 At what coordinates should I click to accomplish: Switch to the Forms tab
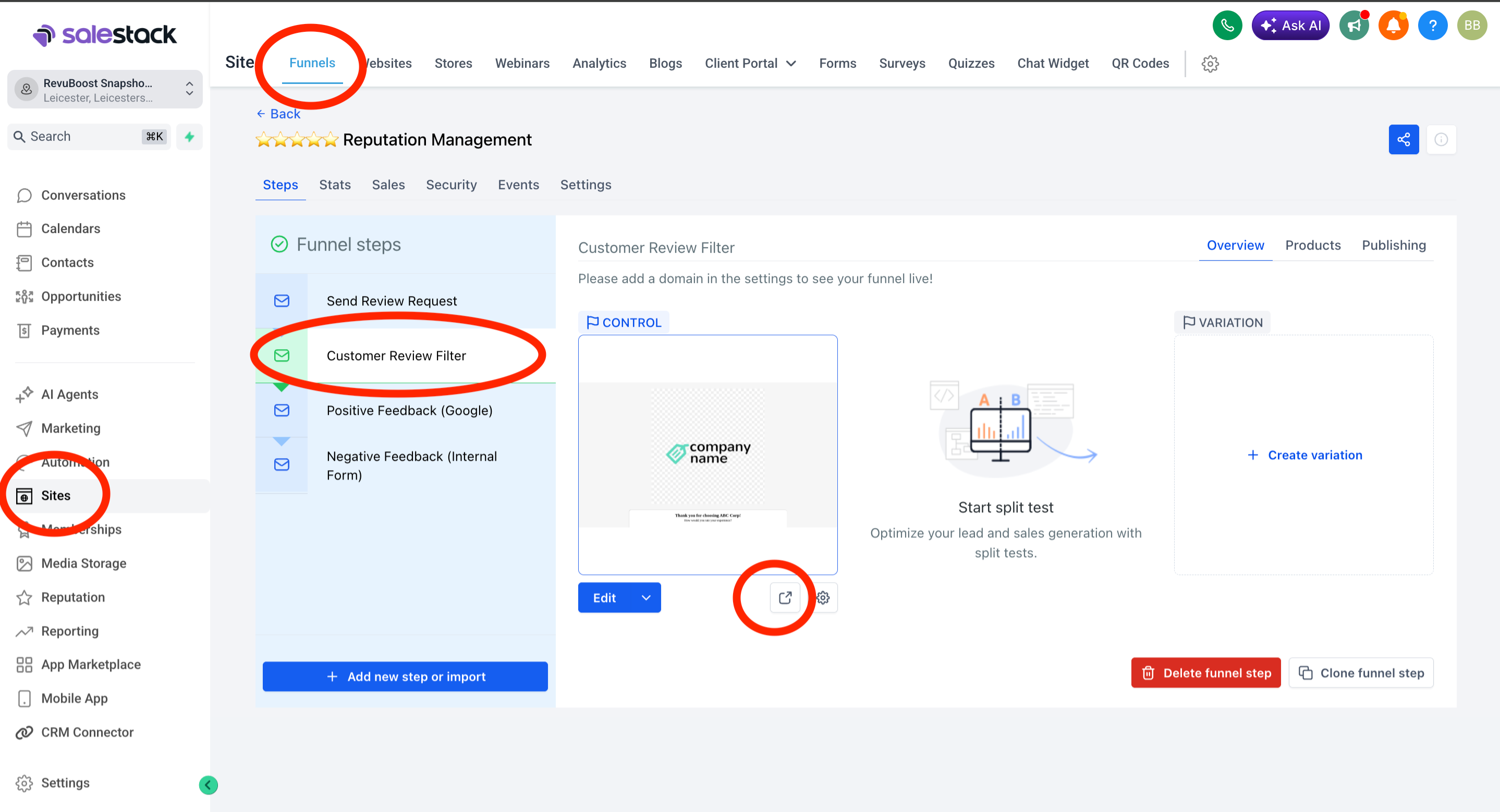point(837,64)
